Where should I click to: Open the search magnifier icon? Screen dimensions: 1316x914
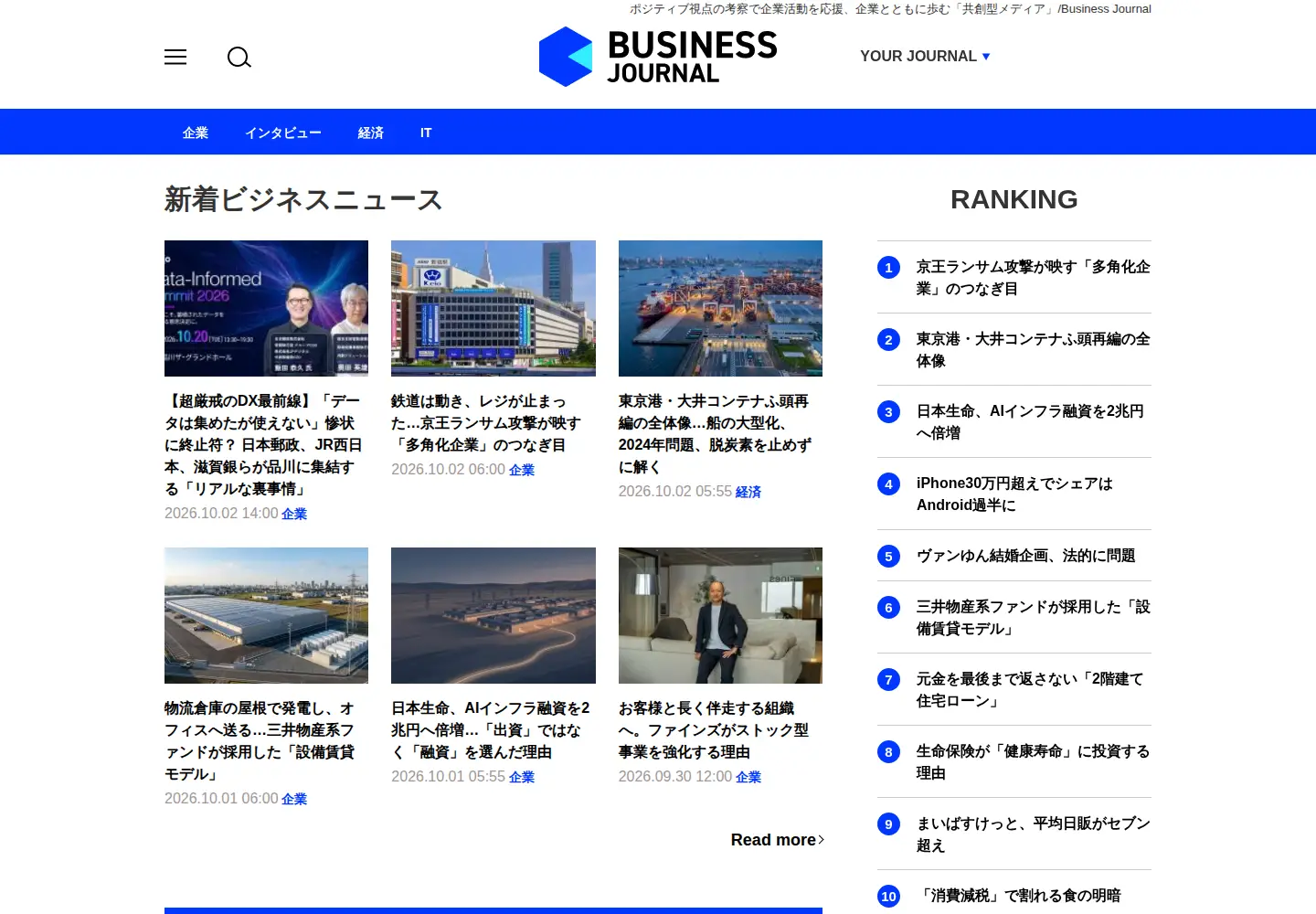239,58
